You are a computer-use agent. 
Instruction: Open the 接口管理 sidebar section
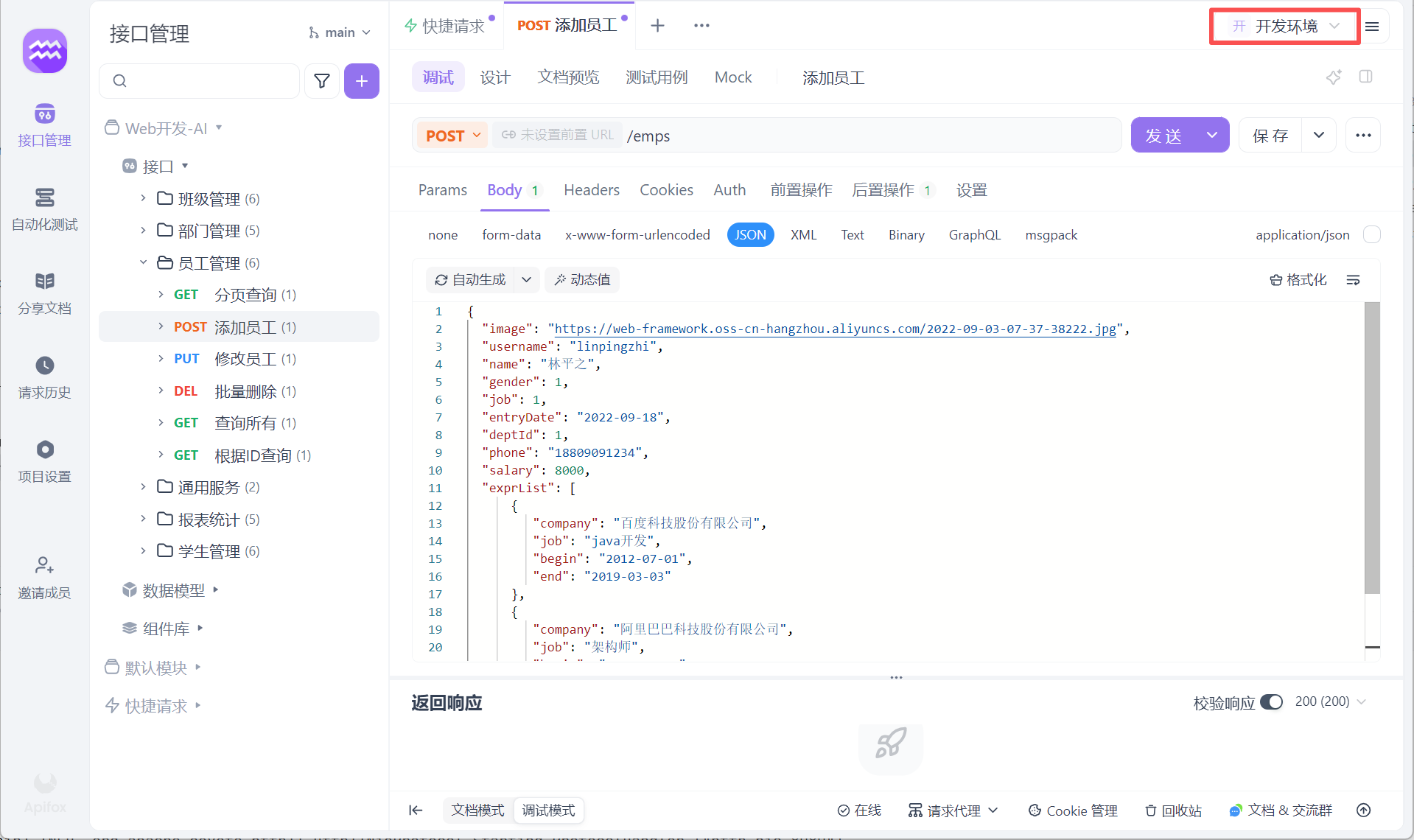tap(44, 125)
